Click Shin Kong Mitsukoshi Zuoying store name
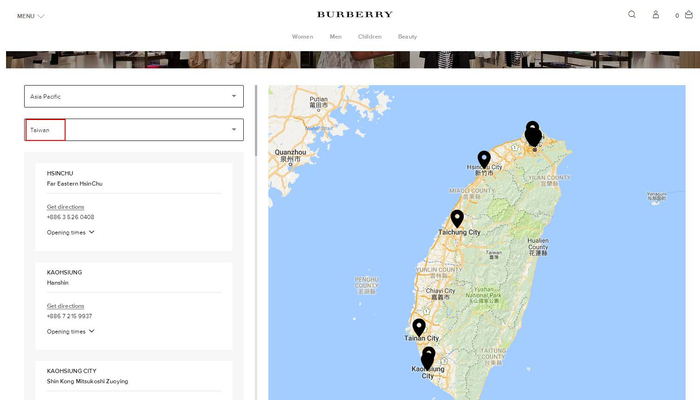 tap(88, 381)
